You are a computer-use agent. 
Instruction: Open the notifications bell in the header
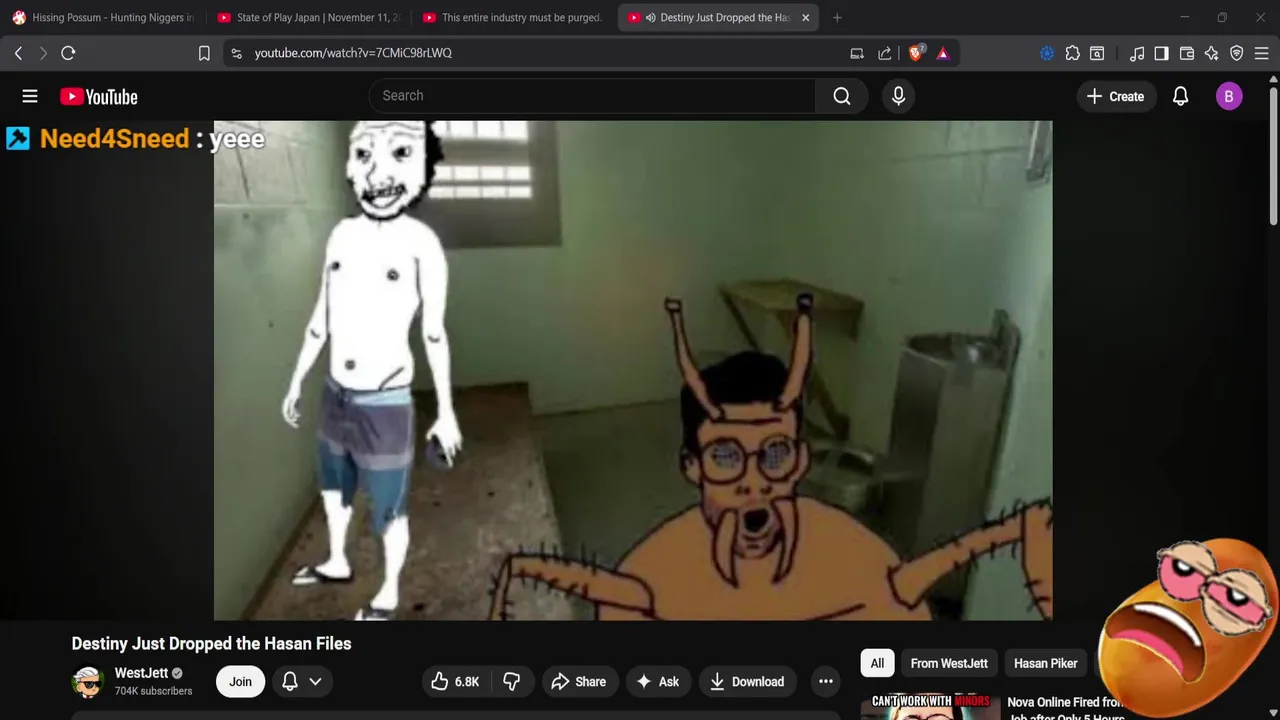click(1180, 96)
